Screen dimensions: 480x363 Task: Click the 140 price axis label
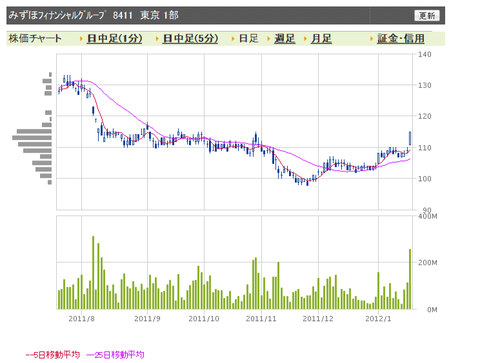425,54
